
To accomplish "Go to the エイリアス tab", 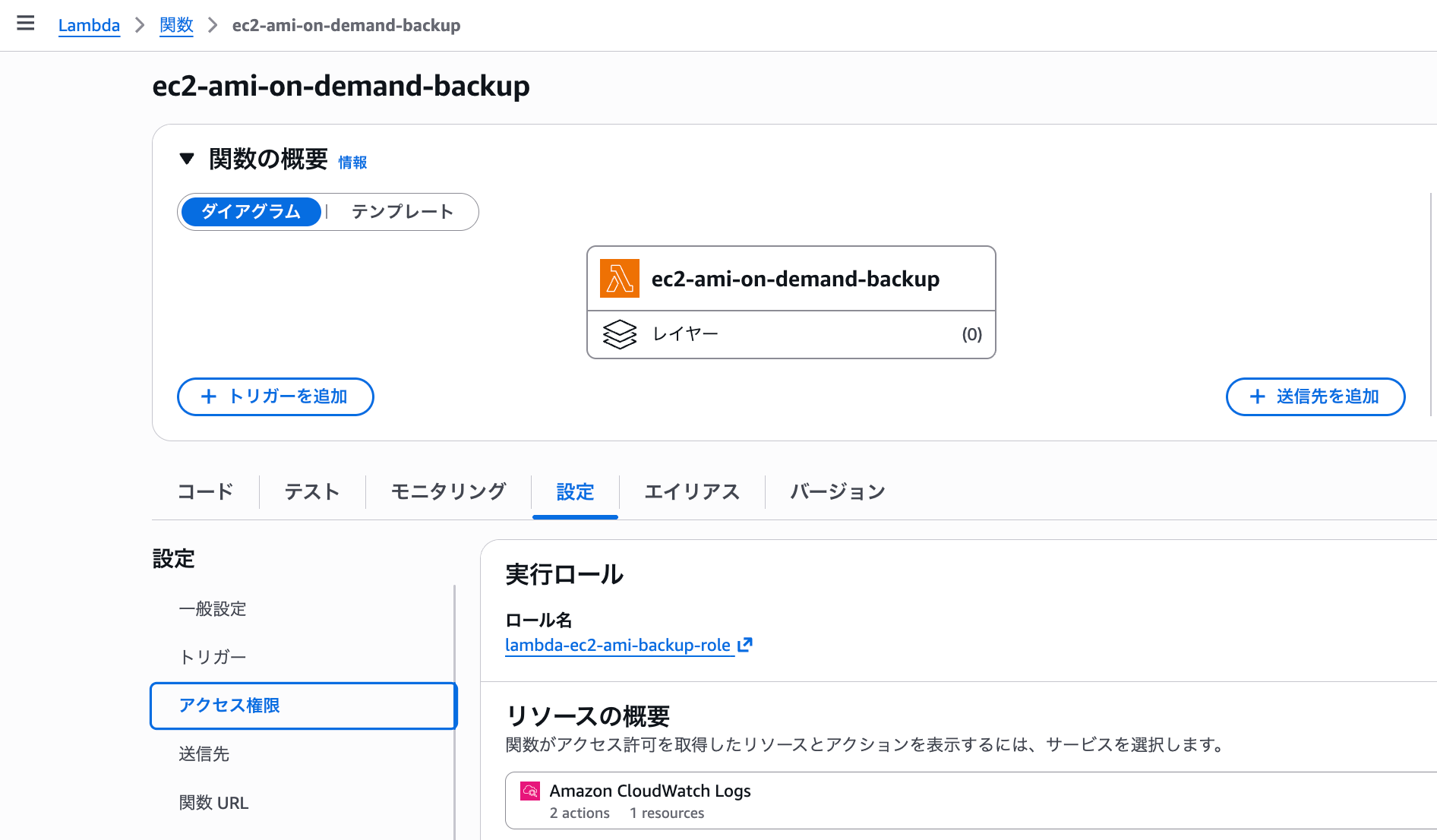I will pos(692,492).
